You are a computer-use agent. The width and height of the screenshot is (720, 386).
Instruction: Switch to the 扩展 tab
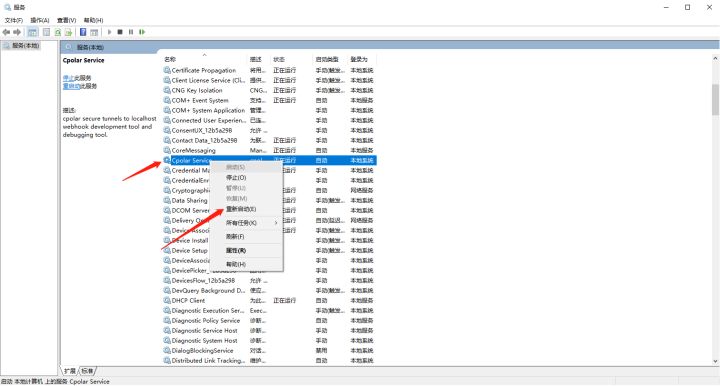70,371
